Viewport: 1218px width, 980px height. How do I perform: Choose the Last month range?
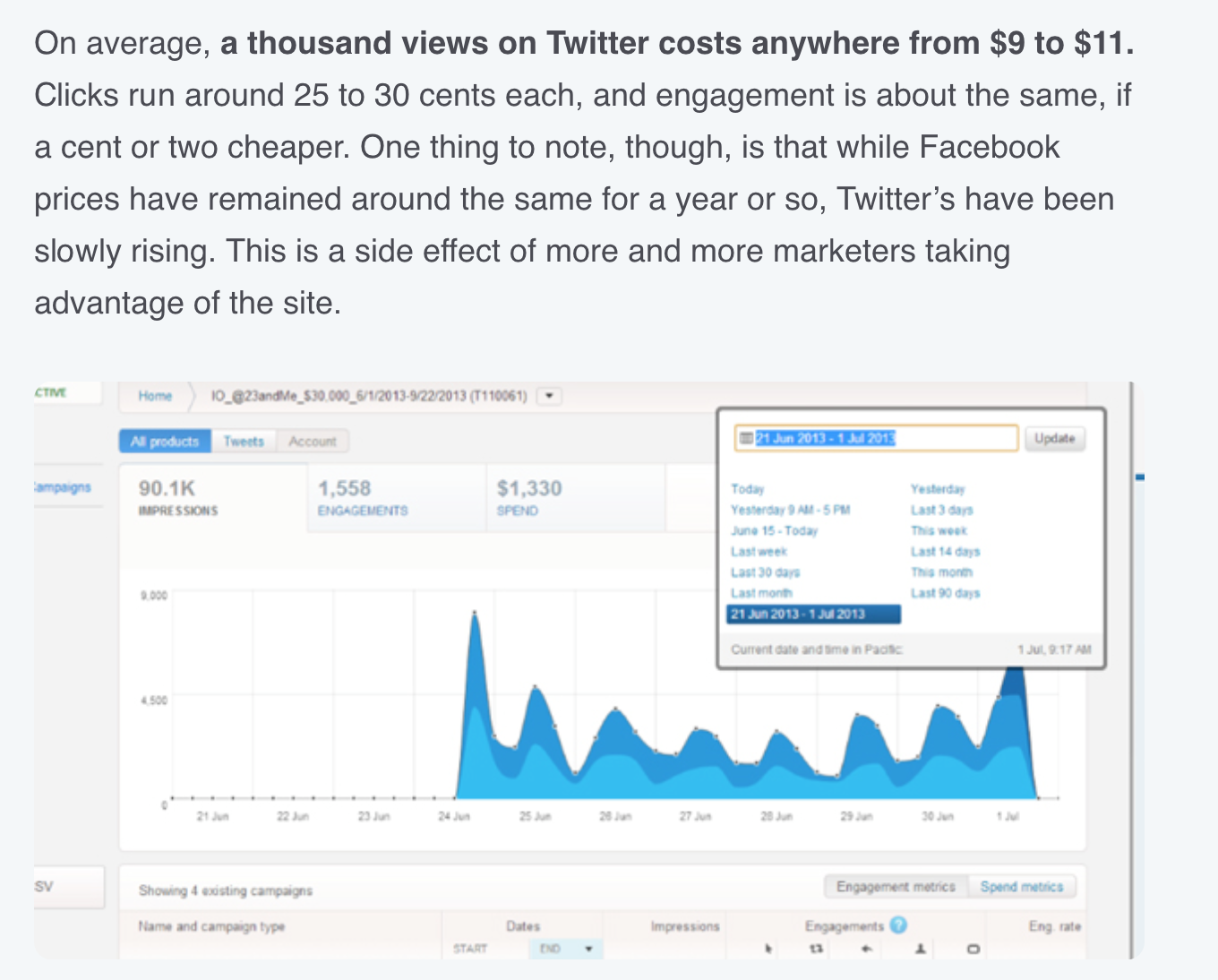point(761,593)
